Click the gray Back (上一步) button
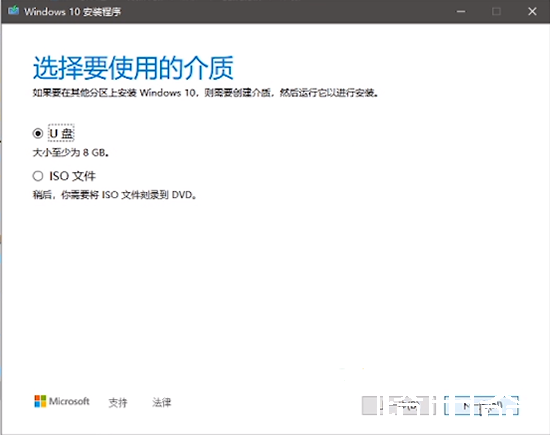The height and width of the screenshot is (435, 550). click(399, 406)
